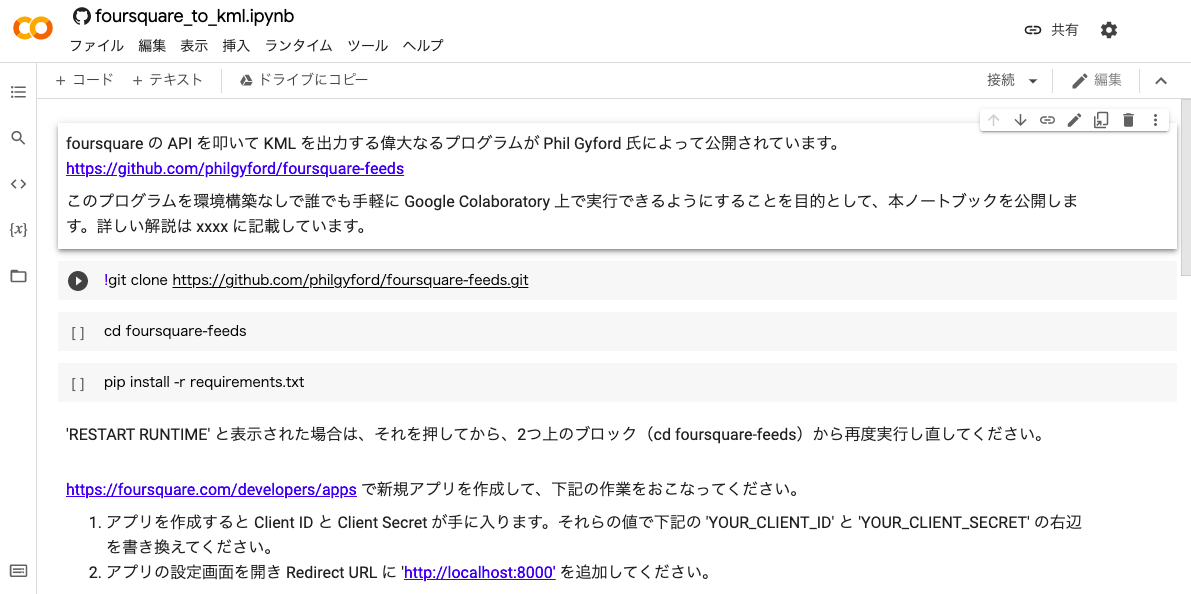
Task: Move cell up with the up arrow icon
Action: coord(994,119)
